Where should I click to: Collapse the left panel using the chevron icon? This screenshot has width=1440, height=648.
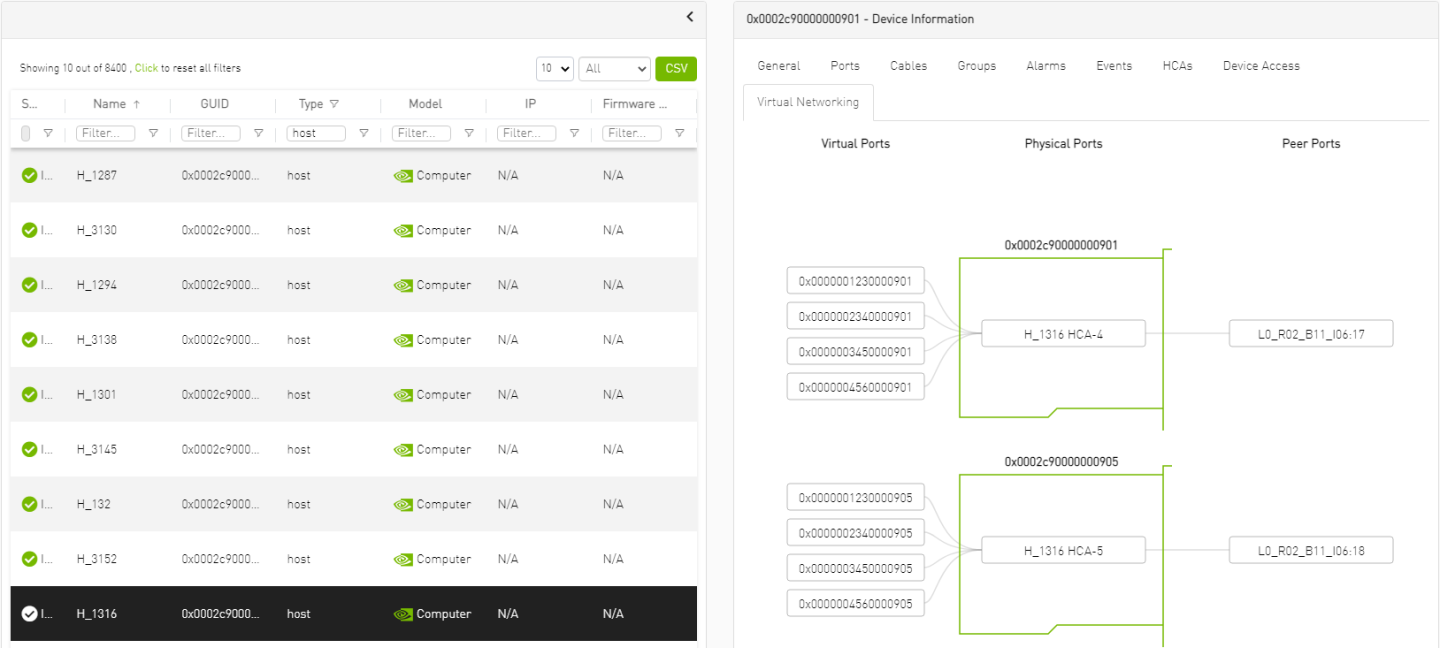689,17
